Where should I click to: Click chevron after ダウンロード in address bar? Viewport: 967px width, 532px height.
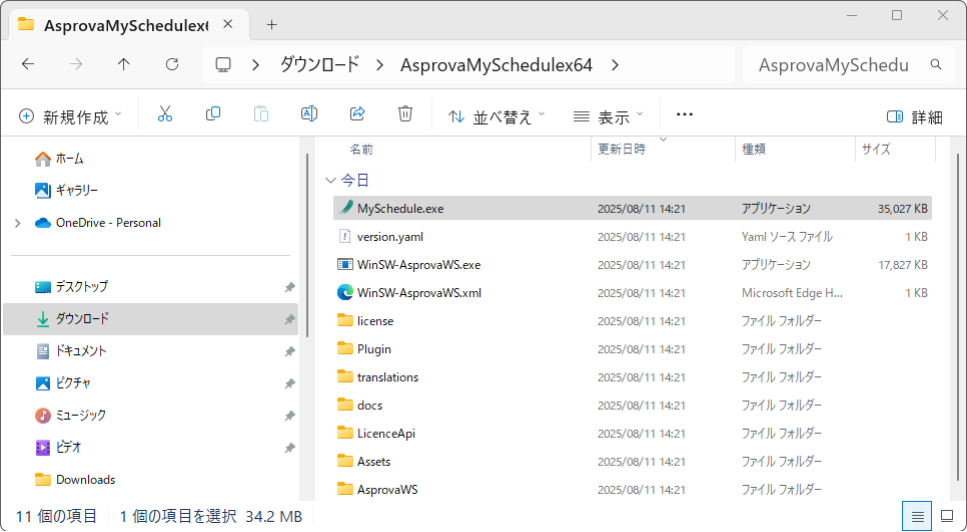(x=380, y=65)
